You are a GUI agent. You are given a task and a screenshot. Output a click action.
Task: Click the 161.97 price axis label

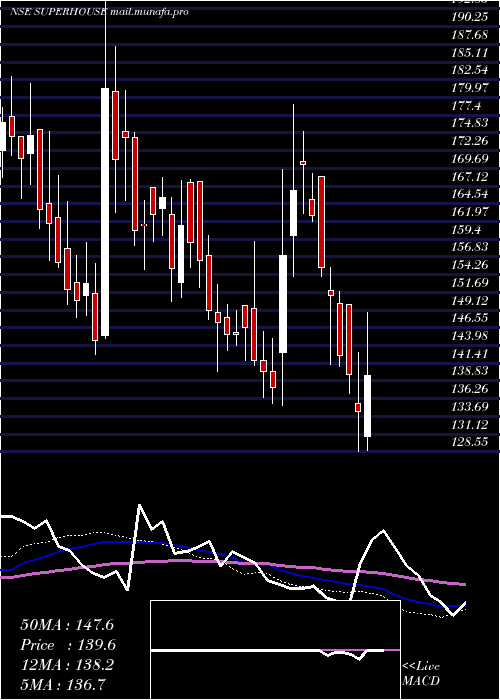click(472, 212)
